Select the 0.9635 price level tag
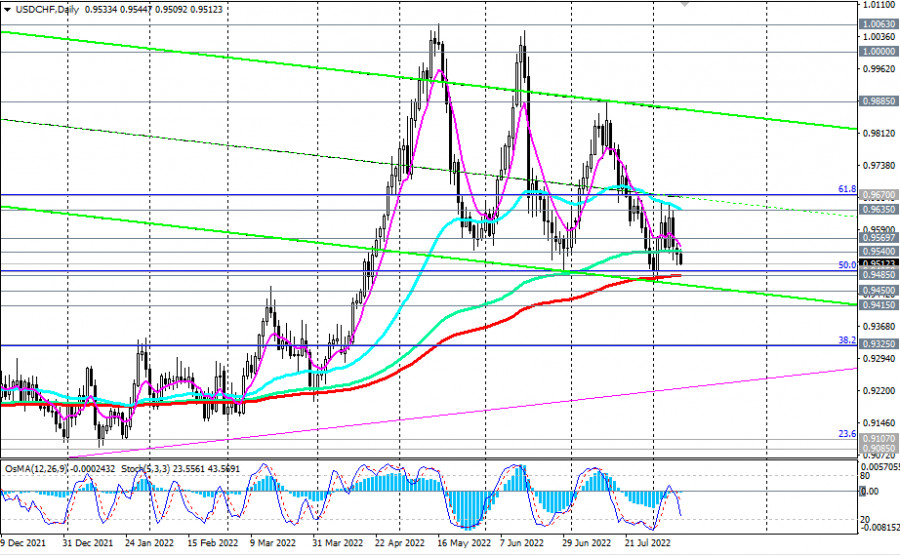Screen dimensions: 900x556 pos(879,210)
